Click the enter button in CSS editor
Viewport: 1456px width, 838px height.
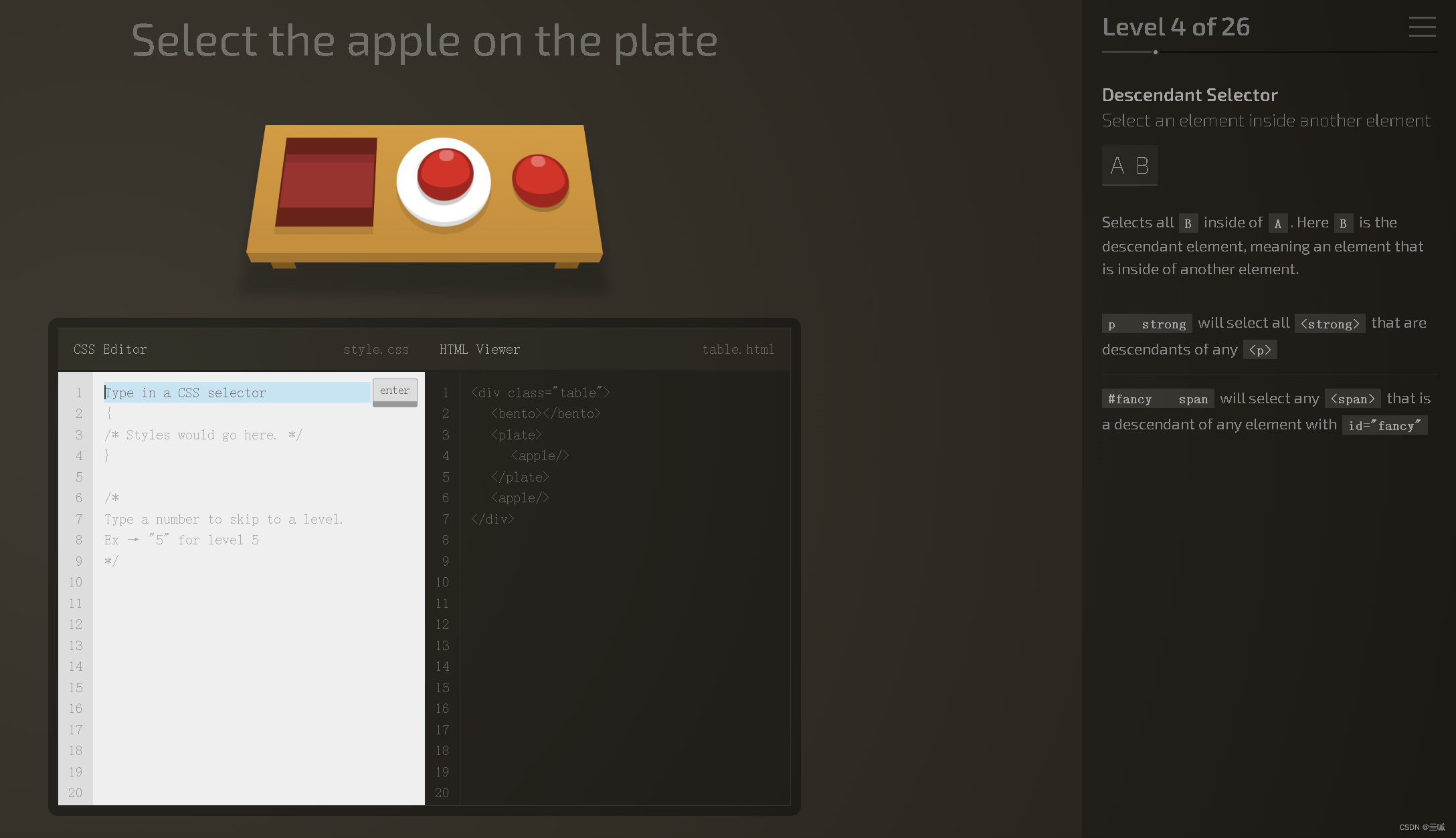coord(395,390)
